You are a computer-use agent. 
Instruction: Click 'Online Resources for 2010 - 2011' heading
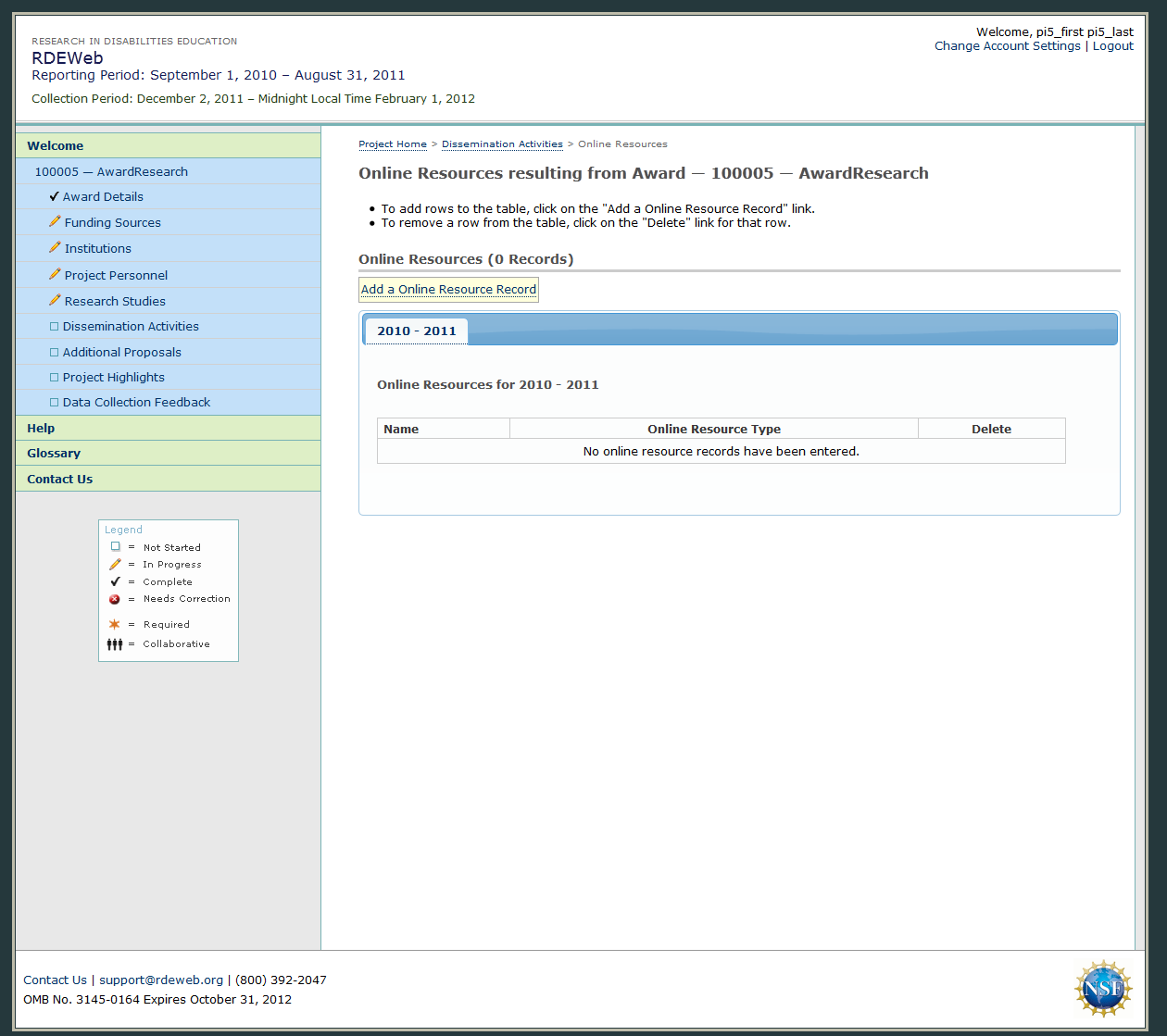(x=488, y=384)
